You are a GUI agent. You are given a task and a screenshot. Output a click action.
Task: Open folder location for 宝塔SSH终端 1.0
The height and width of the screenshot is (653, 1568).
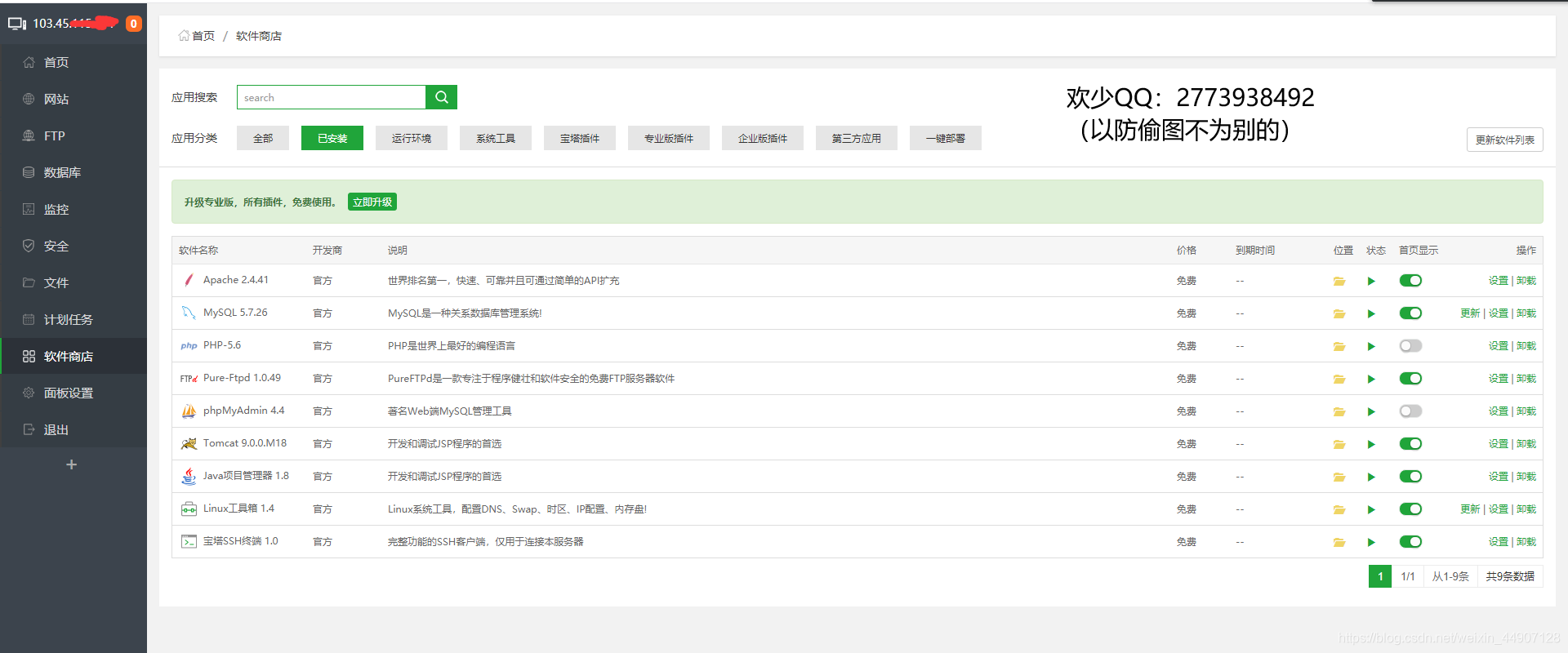coord(1339,542)
